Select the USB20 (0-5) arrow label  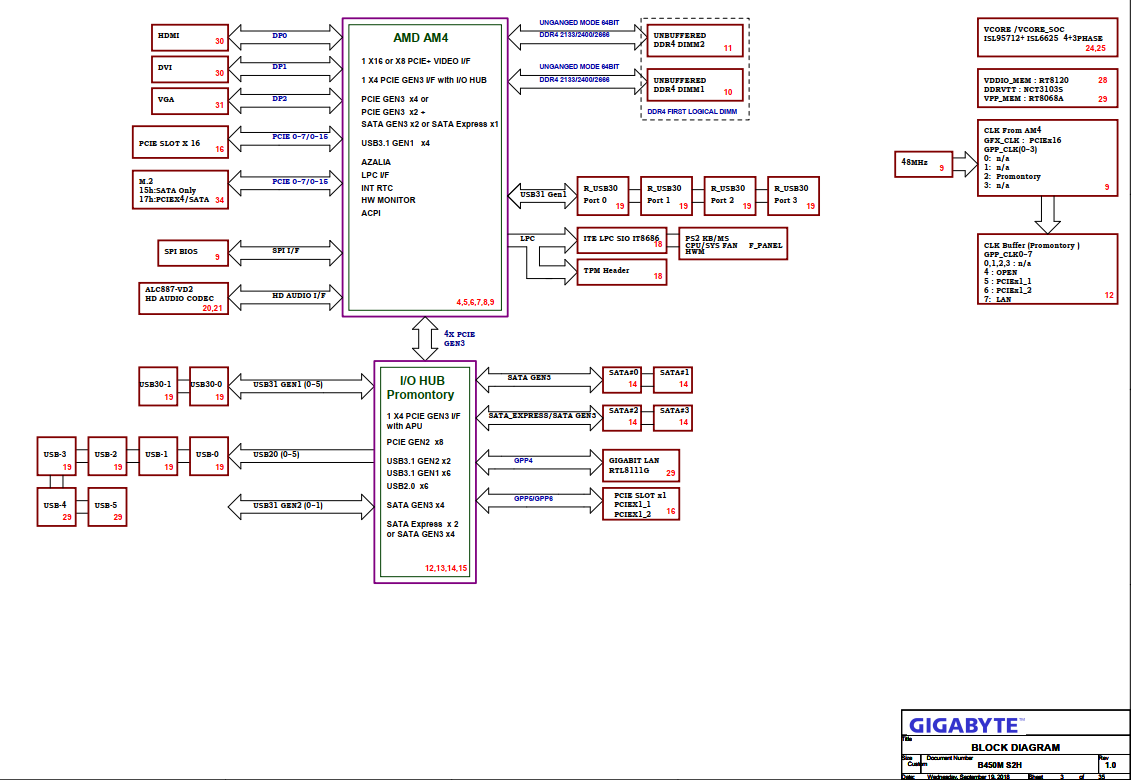(276, 455)
